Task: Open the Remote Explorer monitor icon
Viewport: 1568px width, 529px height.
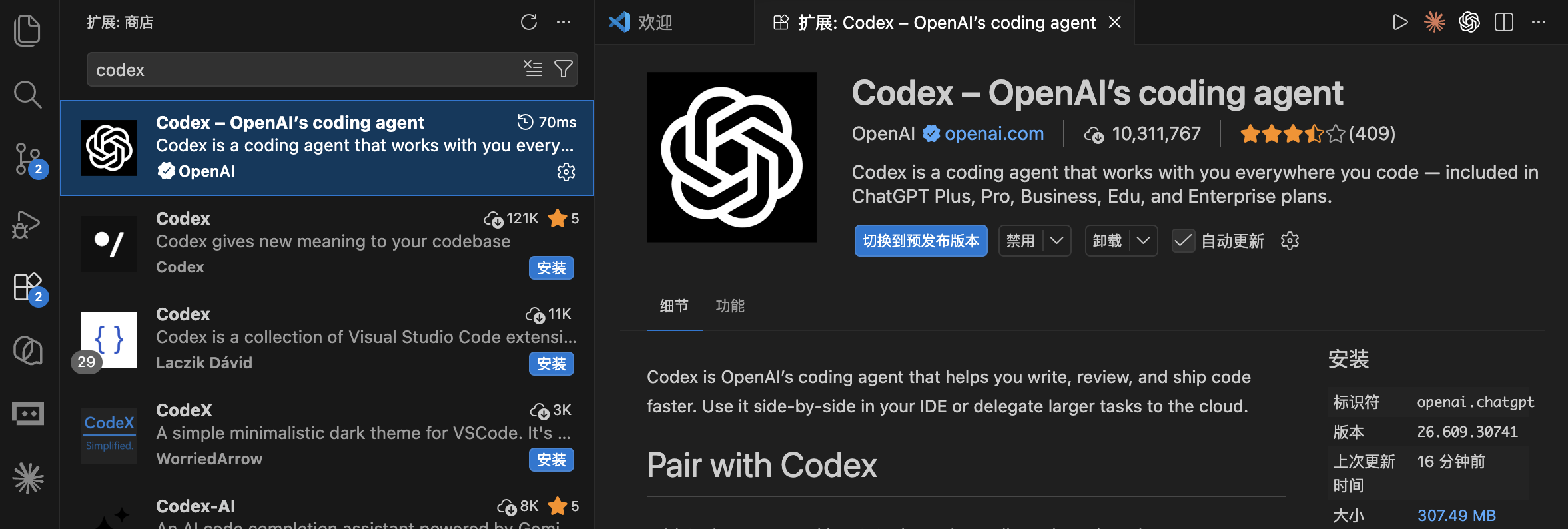Action: pos(28,414)
